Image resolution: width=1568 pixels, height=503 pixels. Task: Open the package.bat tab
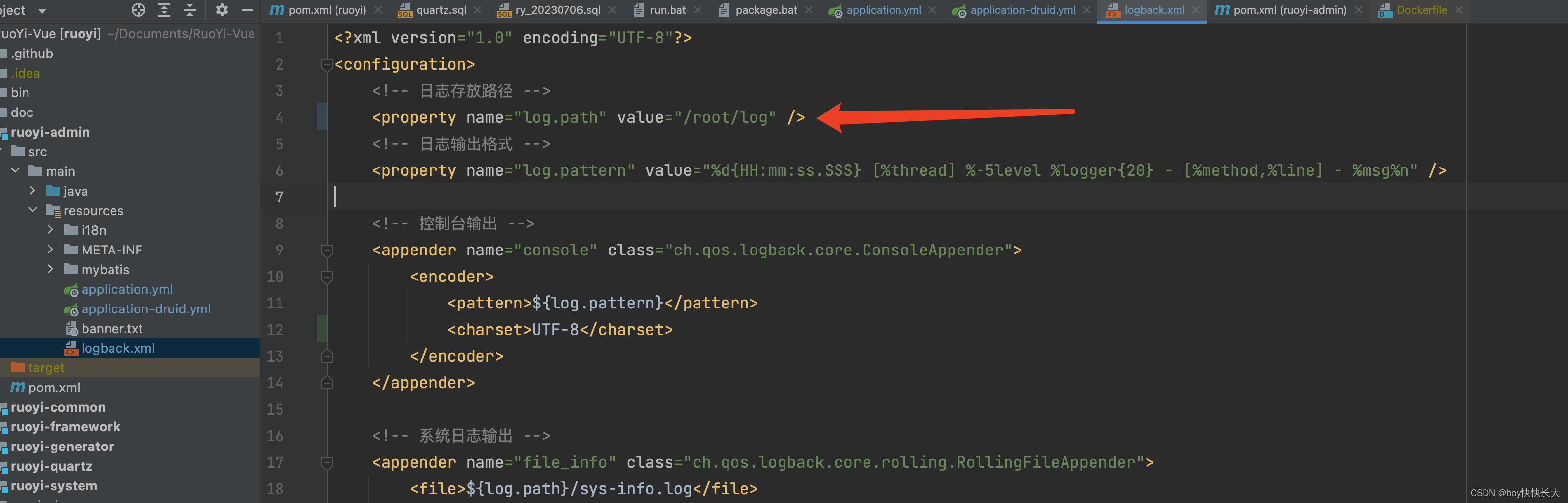pyautogui.click(x=766, y=10)
